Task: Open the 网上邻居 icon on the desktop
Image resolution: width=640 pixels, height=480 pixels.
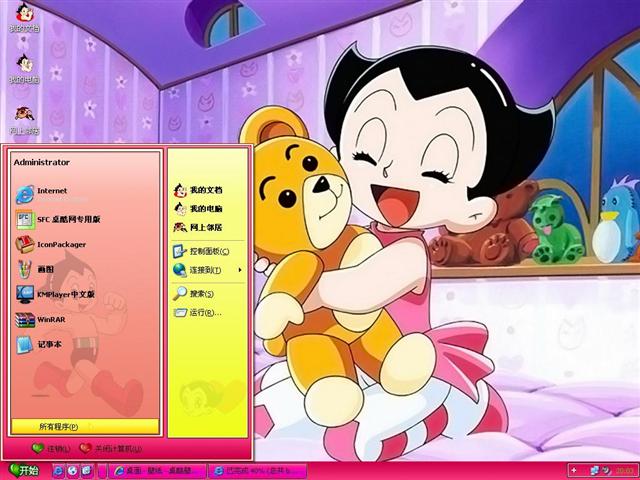Action: point(24,121)
